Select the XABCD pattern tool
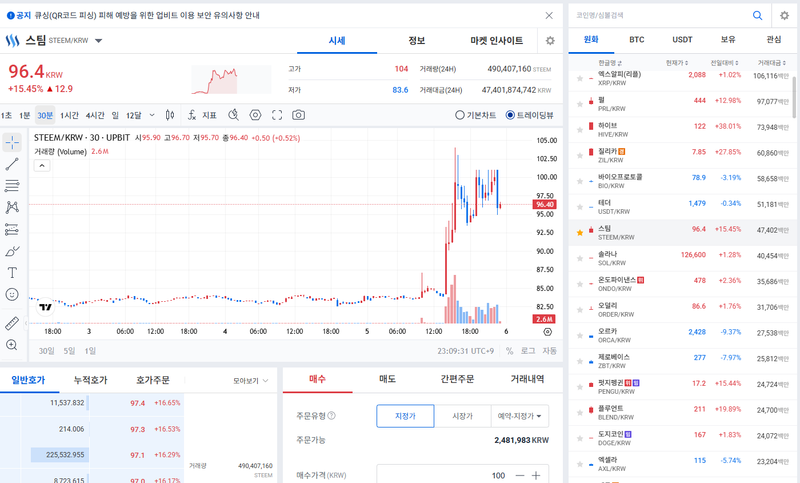800x483 pixels. tap(12, 207)
